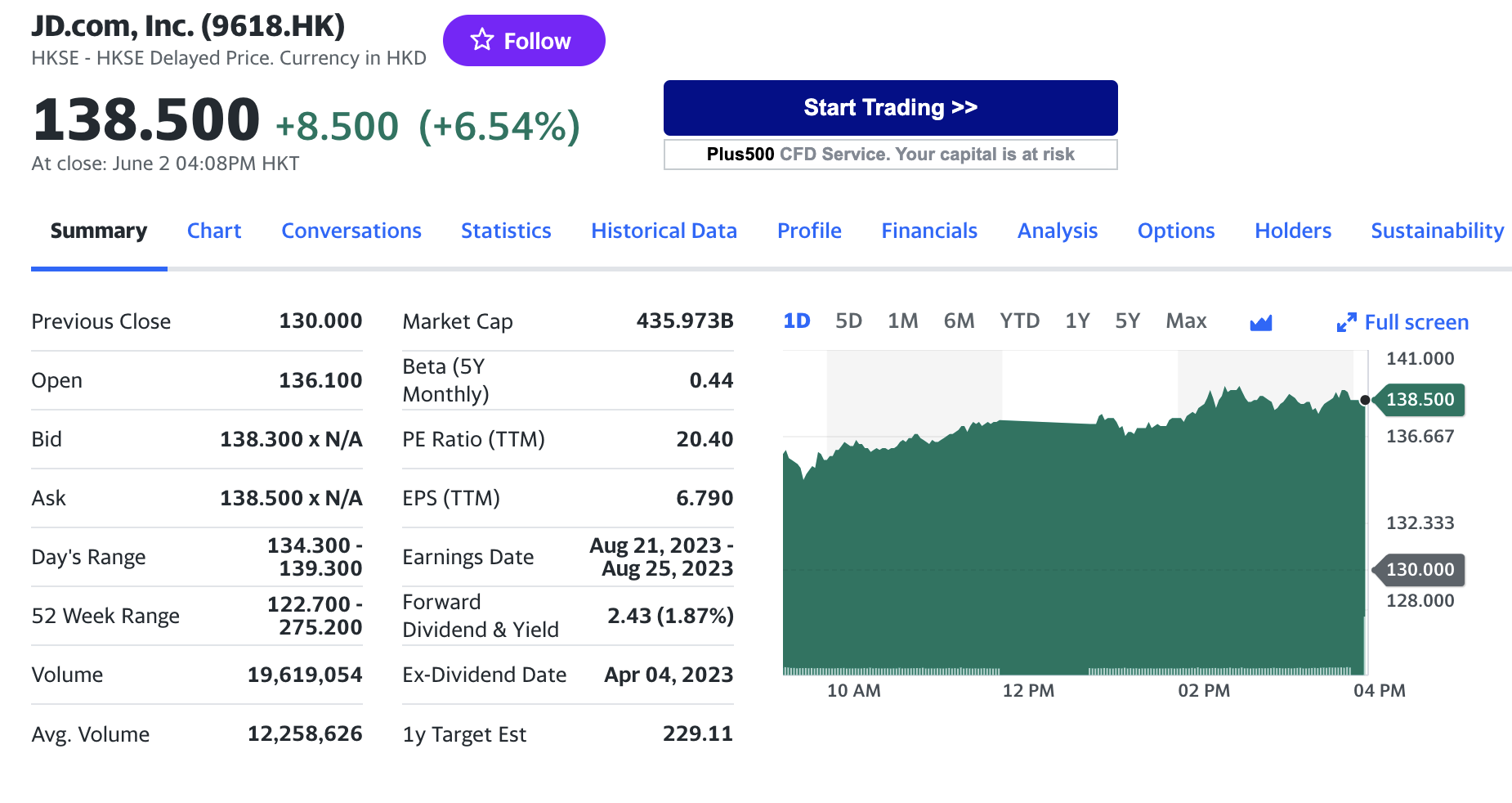Click the Ex-Dividend Date Apr 04, 2023
Screen dimensions: 1512x803
pos(669,675)
